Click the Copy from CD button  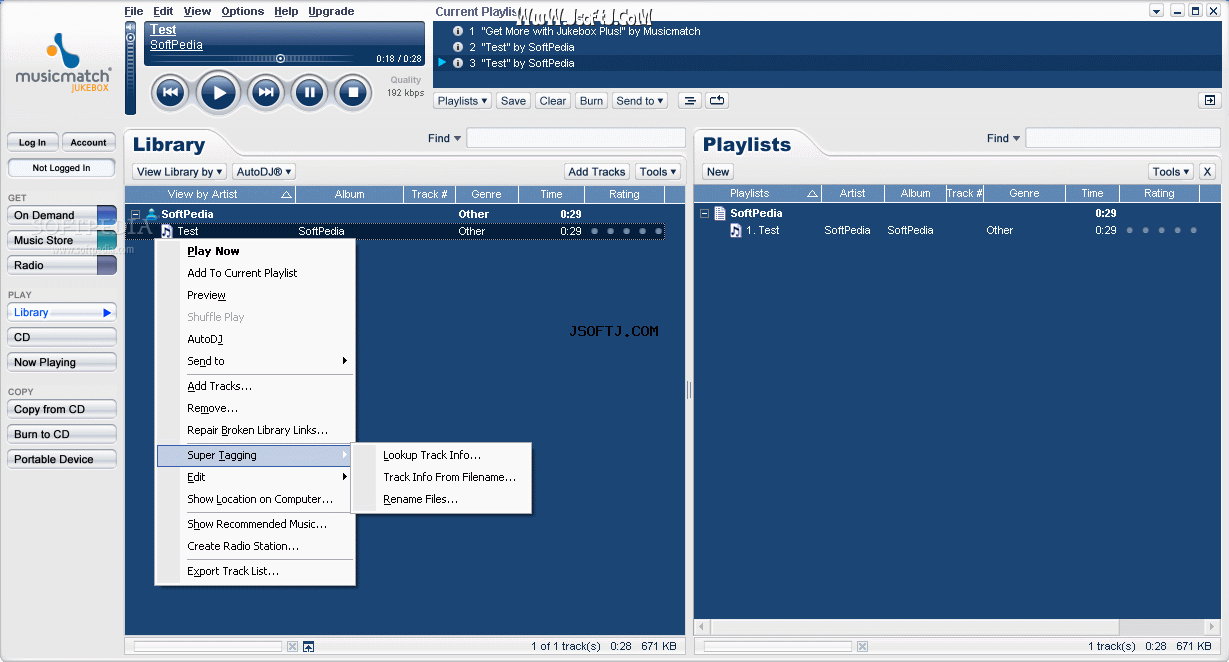tap(62, 409)
